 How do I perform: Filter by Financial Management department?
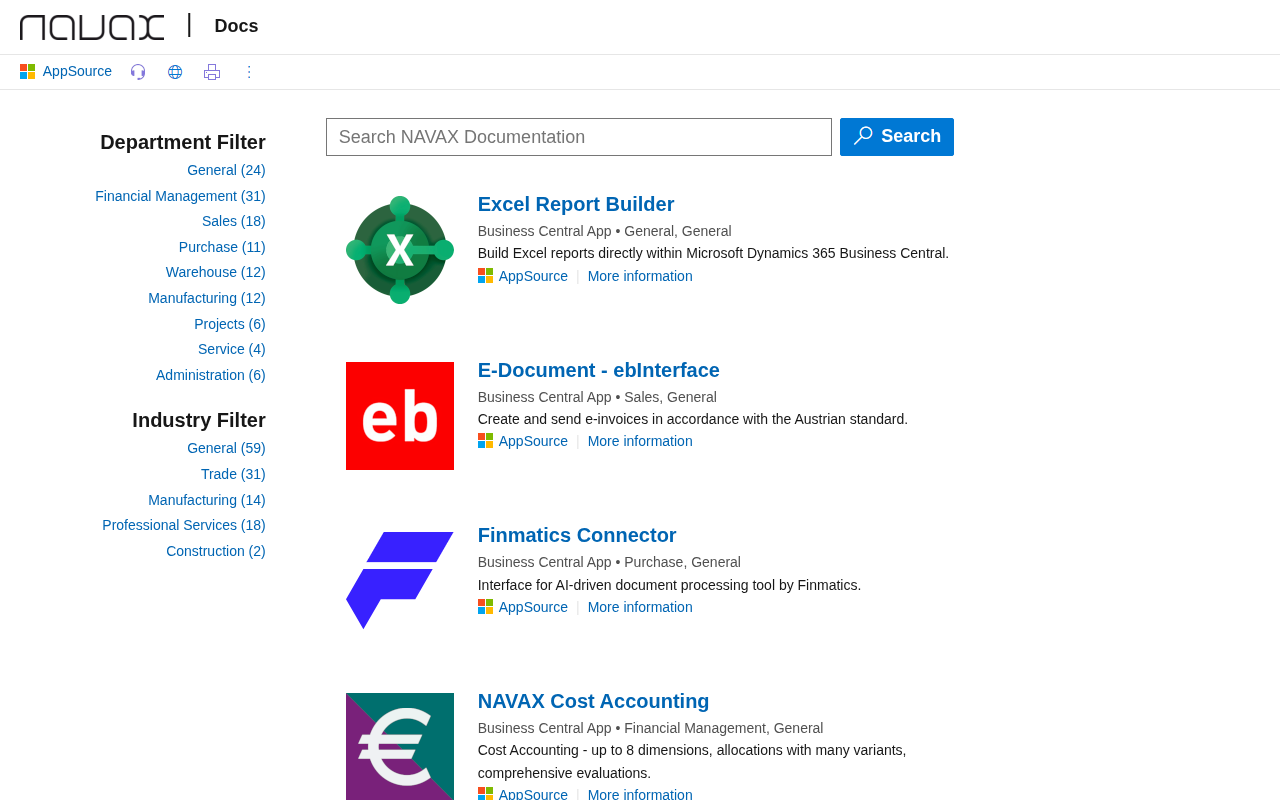tap(180, 196)
